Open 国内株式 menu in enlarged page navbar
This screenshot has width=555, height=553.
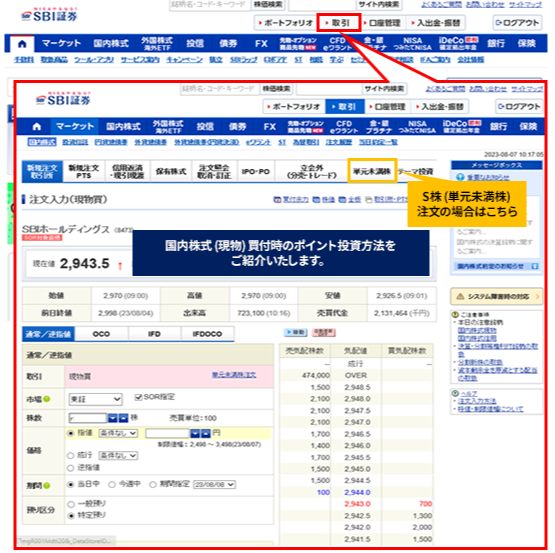point(123,126)
